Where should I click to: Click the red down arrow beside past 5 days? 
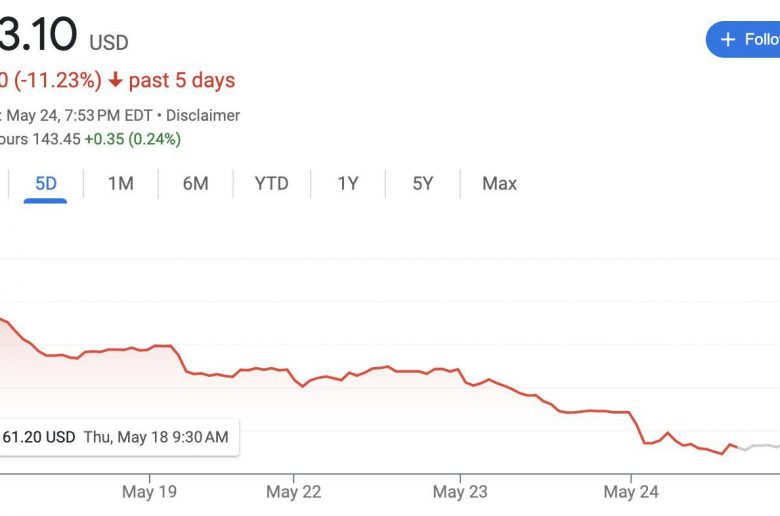(x=116, y=80)
